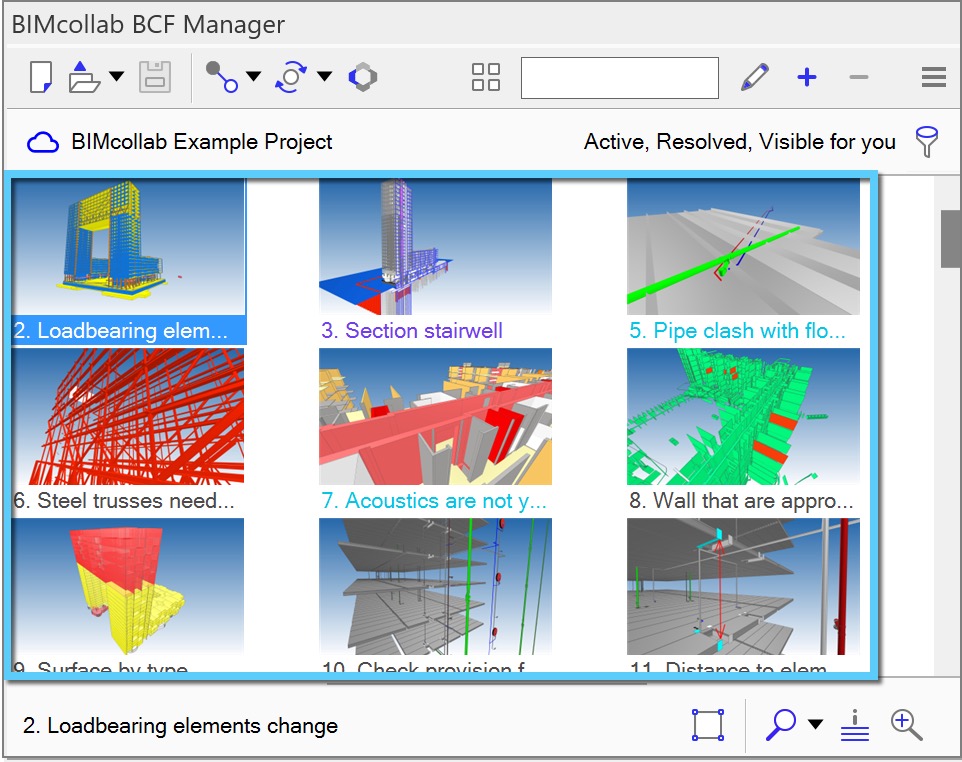
Task: Add a new issue with plus icon
Action: 807,77
